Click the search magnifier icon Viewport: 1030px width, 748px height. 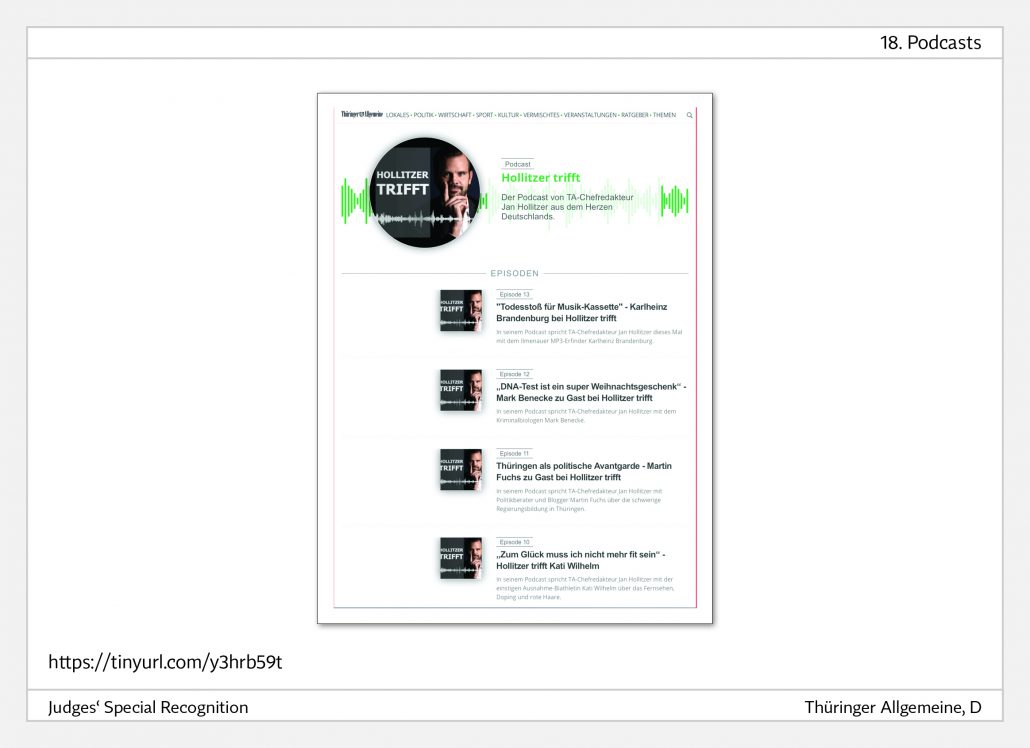[690, 115]
